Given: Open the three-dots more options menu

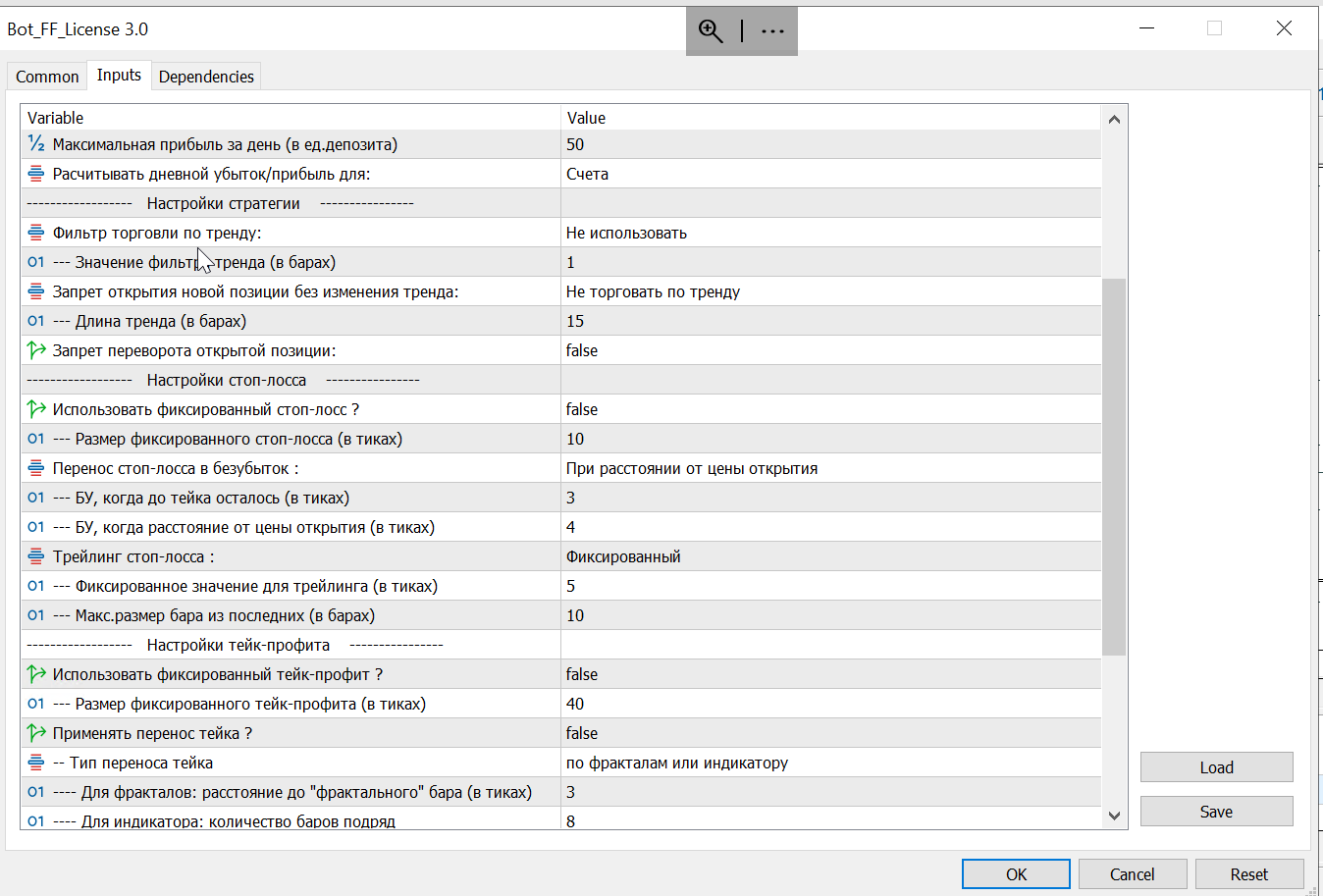Looking at the screenshot, I should (x=772, y=31).
